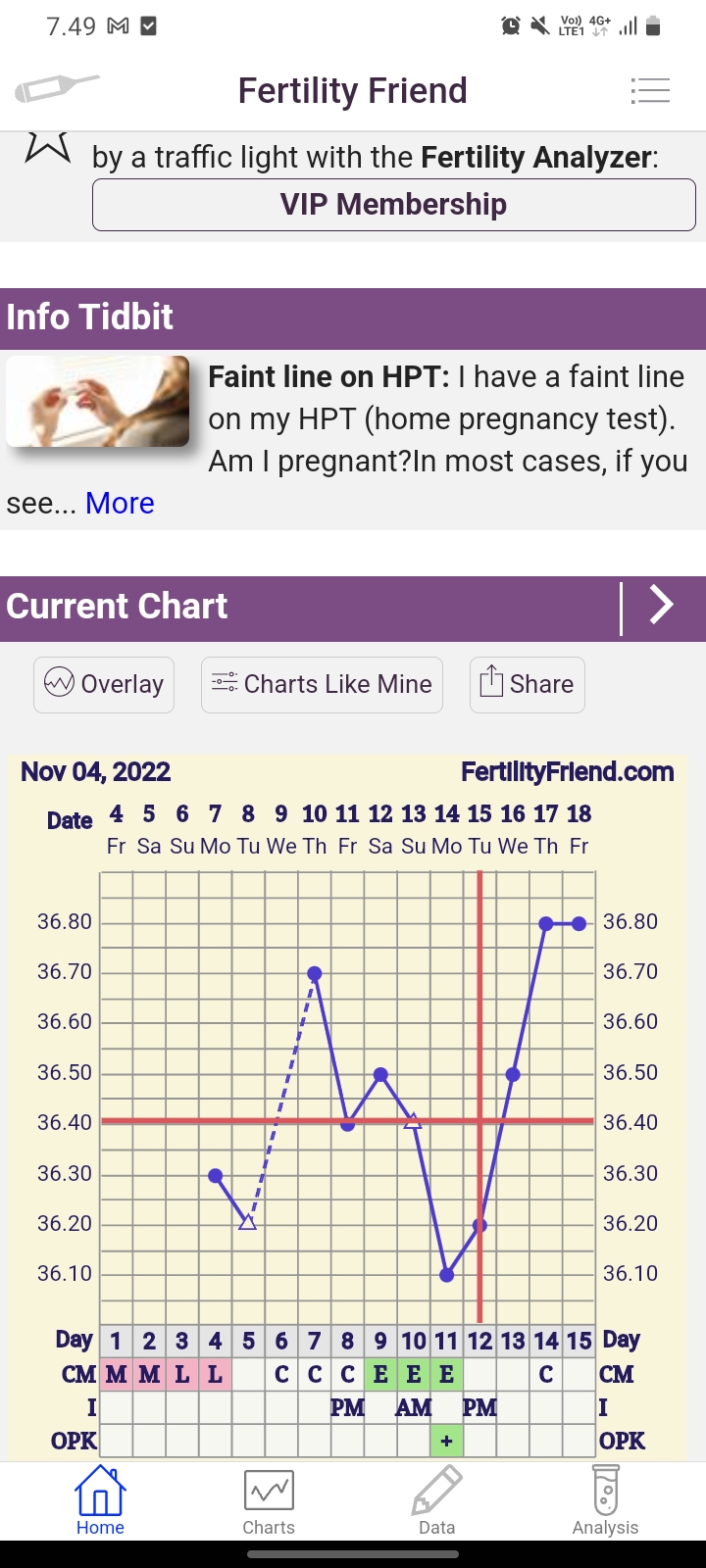This screenshot has width=706, height=1568.
Task: Open the hamburger menu icon
Action: 650,90
